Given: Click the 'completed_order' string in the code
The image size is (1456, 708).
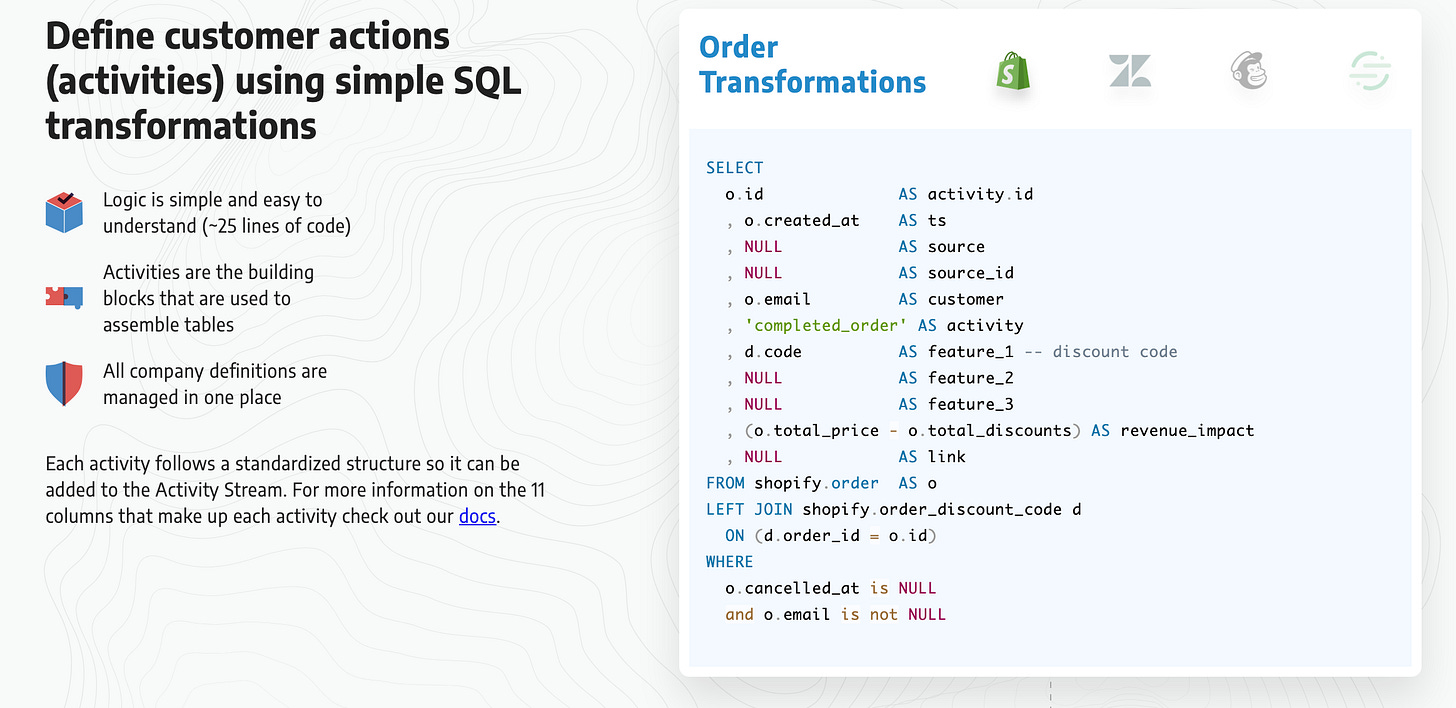Looking at the screenshot, I should (x=825, y=325).
